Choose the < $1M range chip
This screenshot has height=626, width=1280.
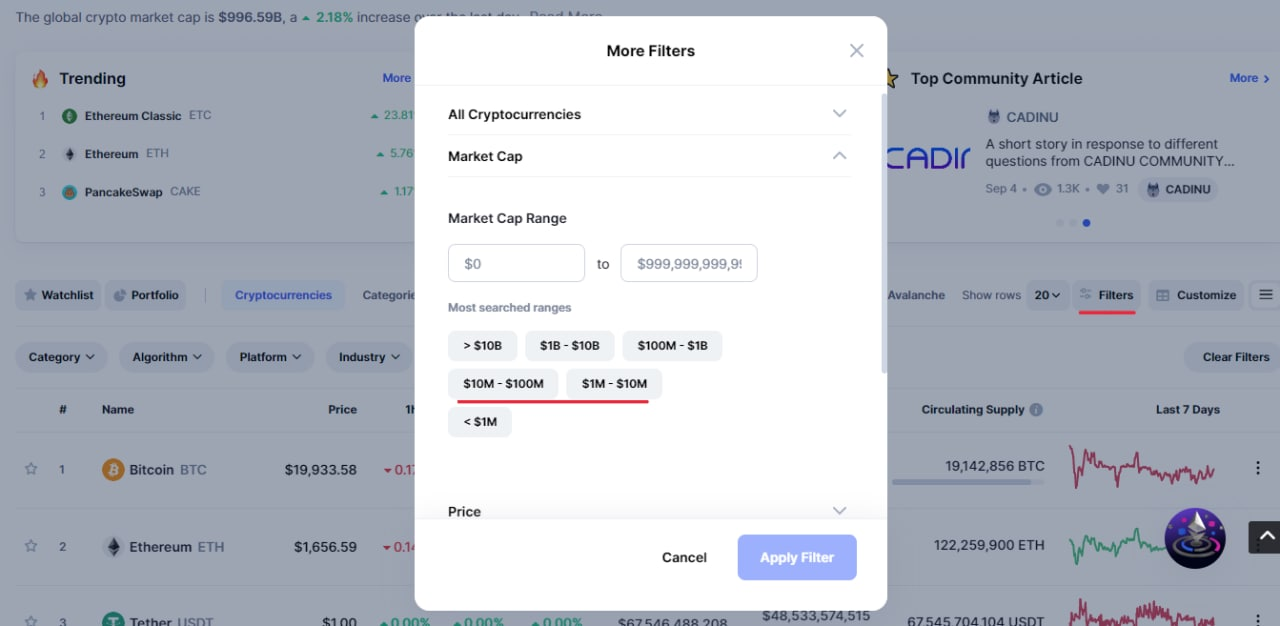click(x=480, y=422)
